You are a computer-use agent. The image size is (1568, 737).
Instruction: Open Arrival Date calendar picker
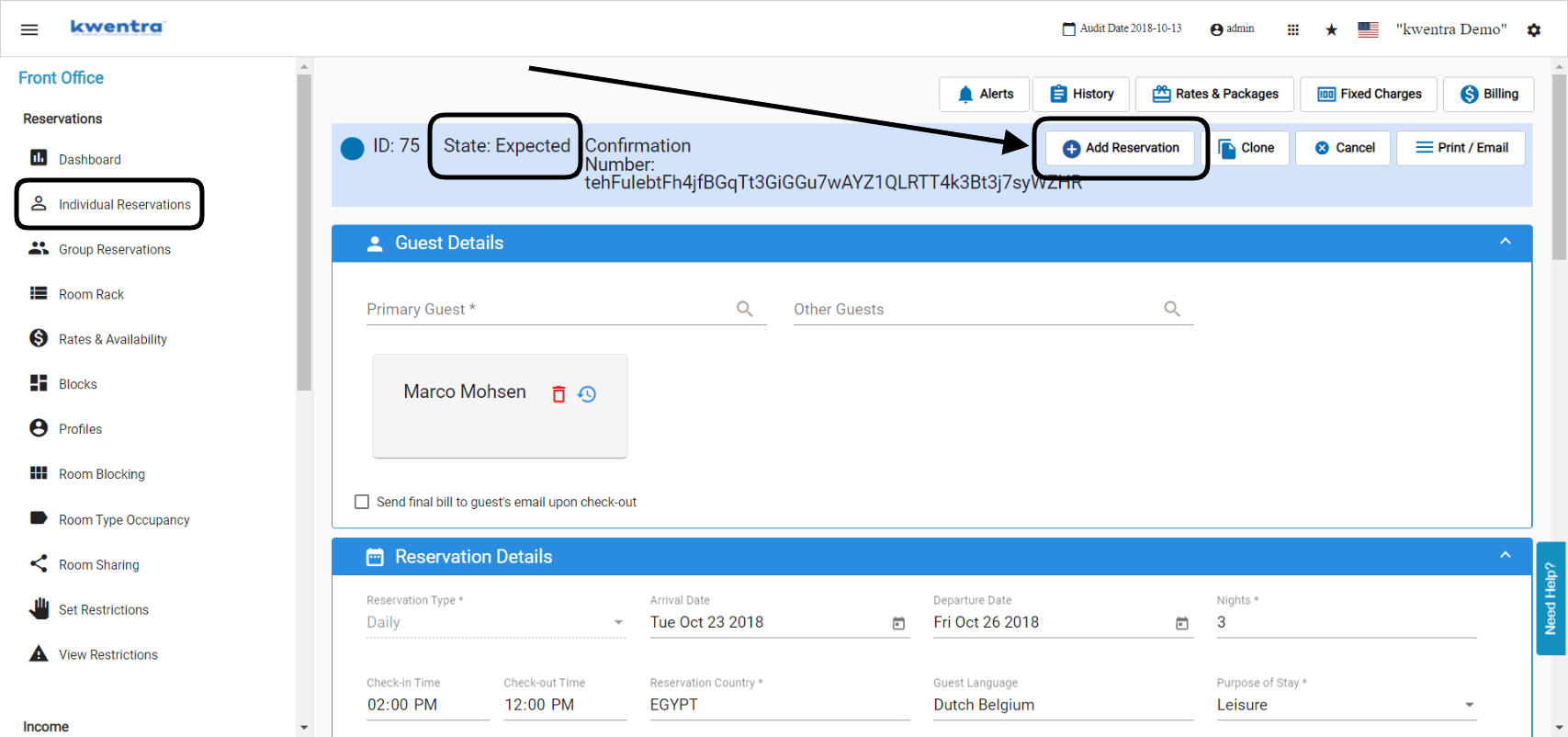click(x=898, y=624)
